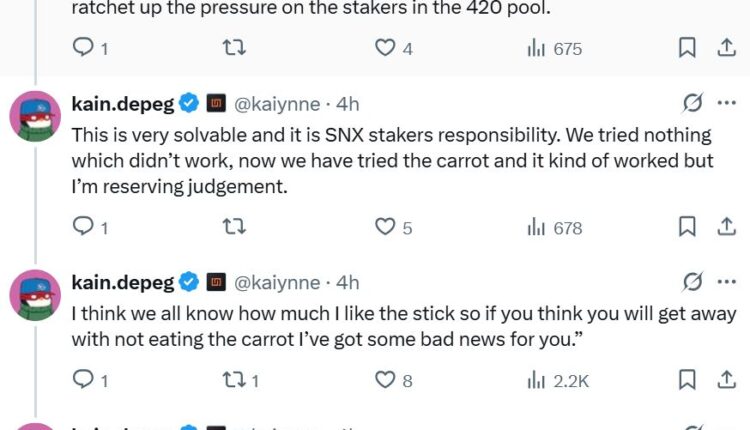The height and width of the screenshot is (430, 750).
Task: Open kain.depeg profile from "very solvable" tweet
Action: (x=122, y=103)
